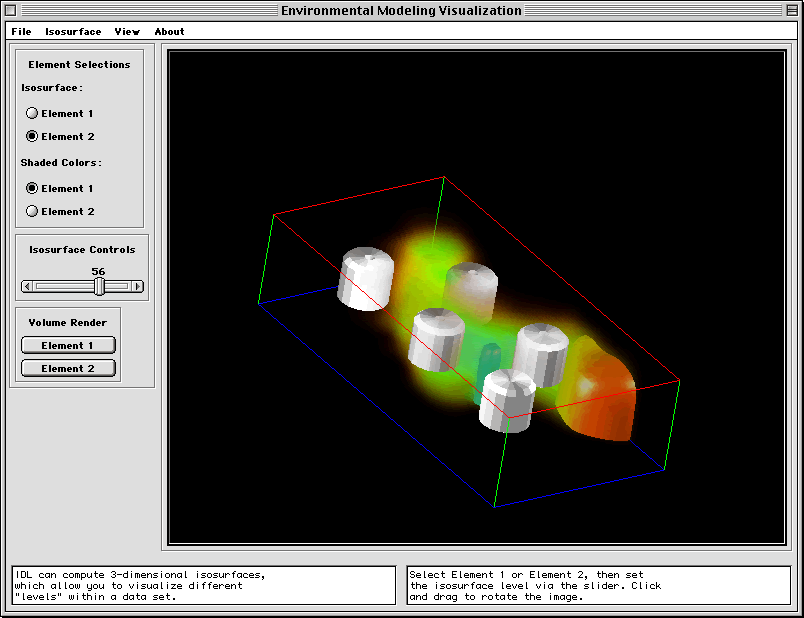Select Element 2 under Isosurface
804x618 pixels.
31,136
